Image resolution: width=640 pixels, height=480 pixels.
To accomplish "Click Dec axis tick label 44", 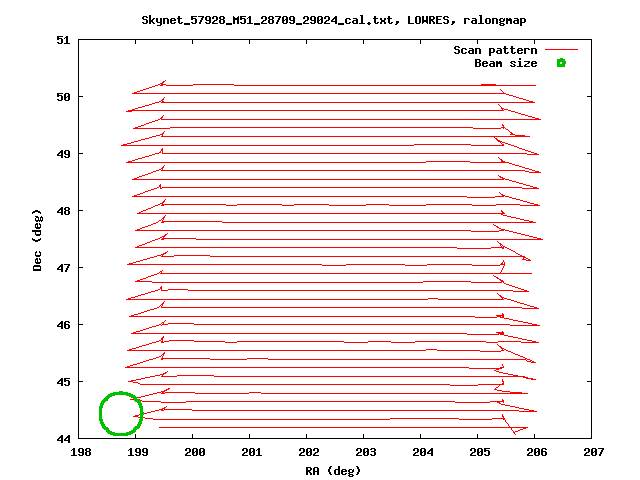I will tap(63, 439).
